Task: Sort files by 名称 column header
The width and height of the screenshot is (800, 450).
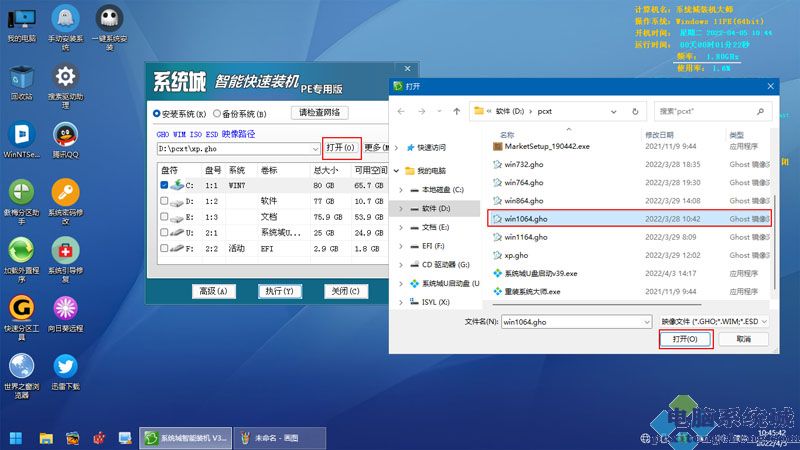Action: (507, 135)
